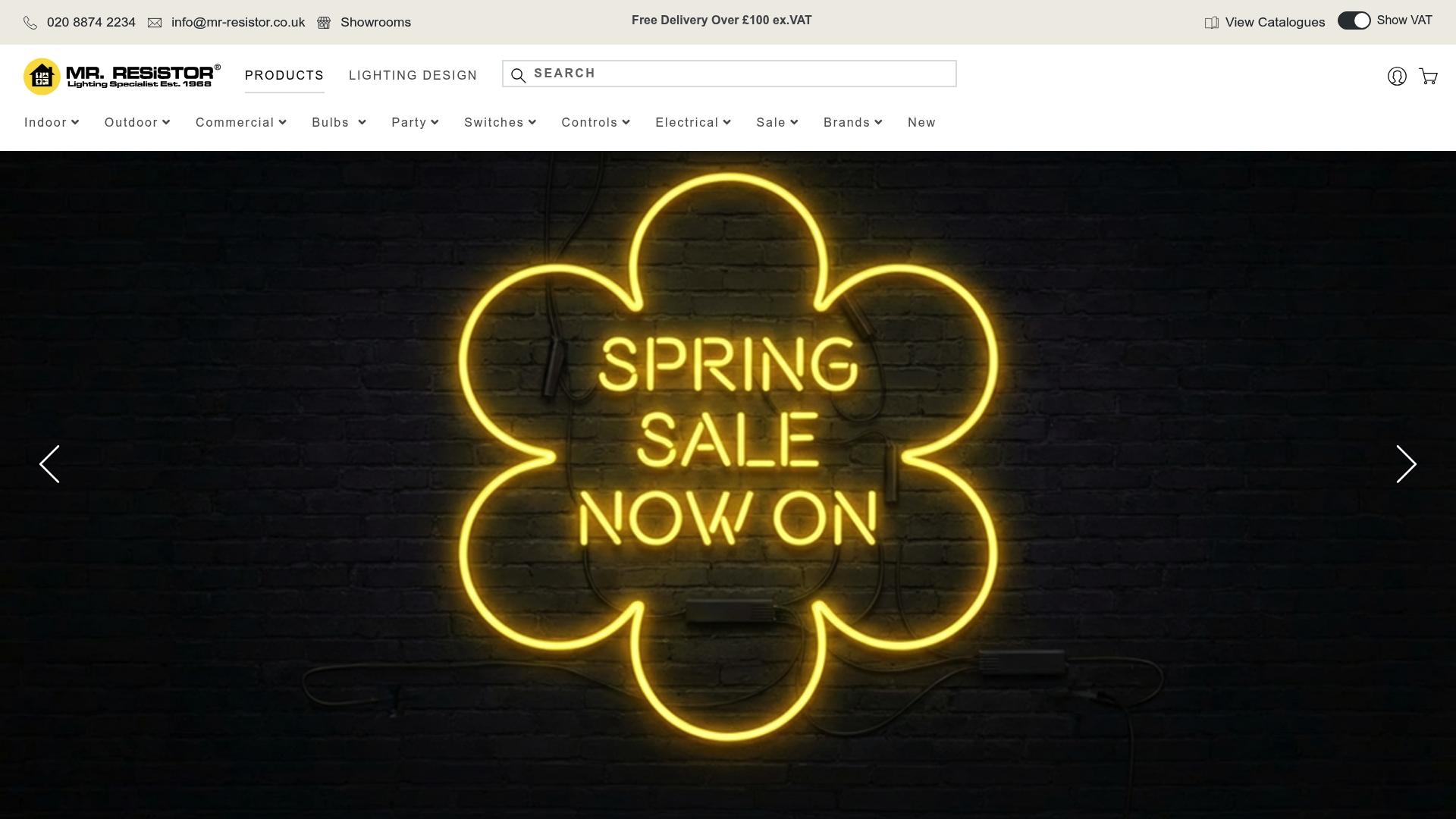Open the New section in the navigation
Viewport: 1456px width, 819px height.
(x=921, y=122)
